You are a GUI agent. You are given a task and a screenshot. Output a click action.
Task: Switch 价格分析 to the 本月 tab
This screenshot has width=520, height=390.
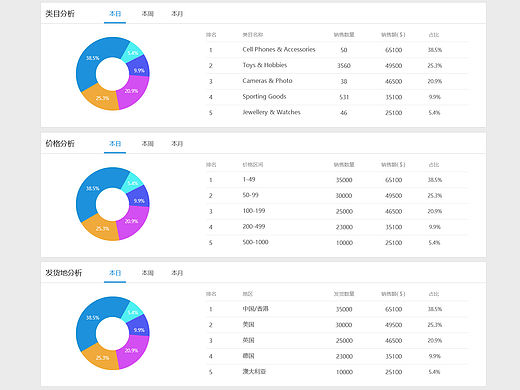tap(177, 144)
